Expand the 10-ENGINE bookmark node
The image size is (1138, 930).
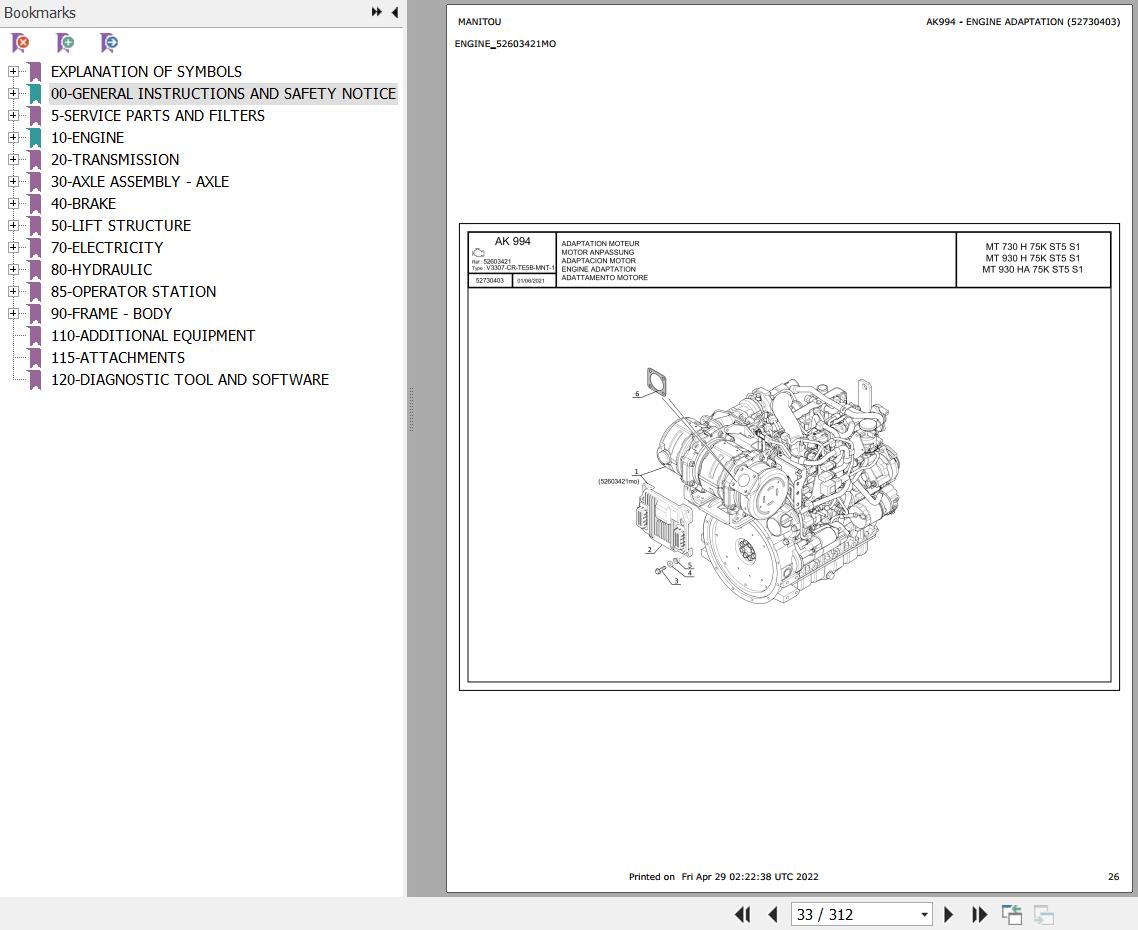pyautogui.click(x=13, y=138)
